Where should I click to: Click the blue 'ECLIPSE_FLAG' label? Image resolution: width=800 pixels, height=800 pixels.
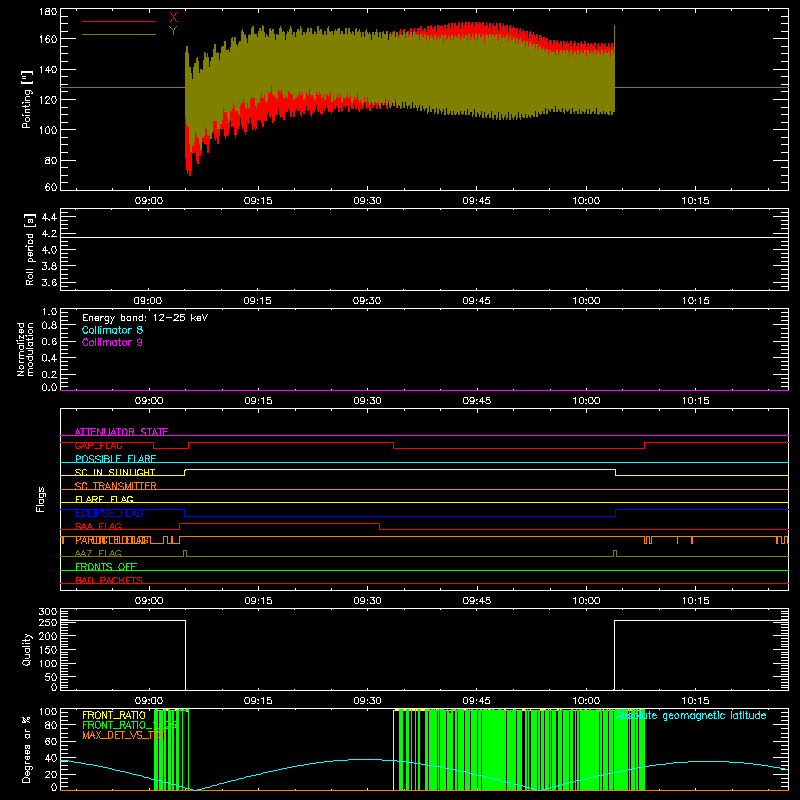pyautogui.click(x=109, y=513)
